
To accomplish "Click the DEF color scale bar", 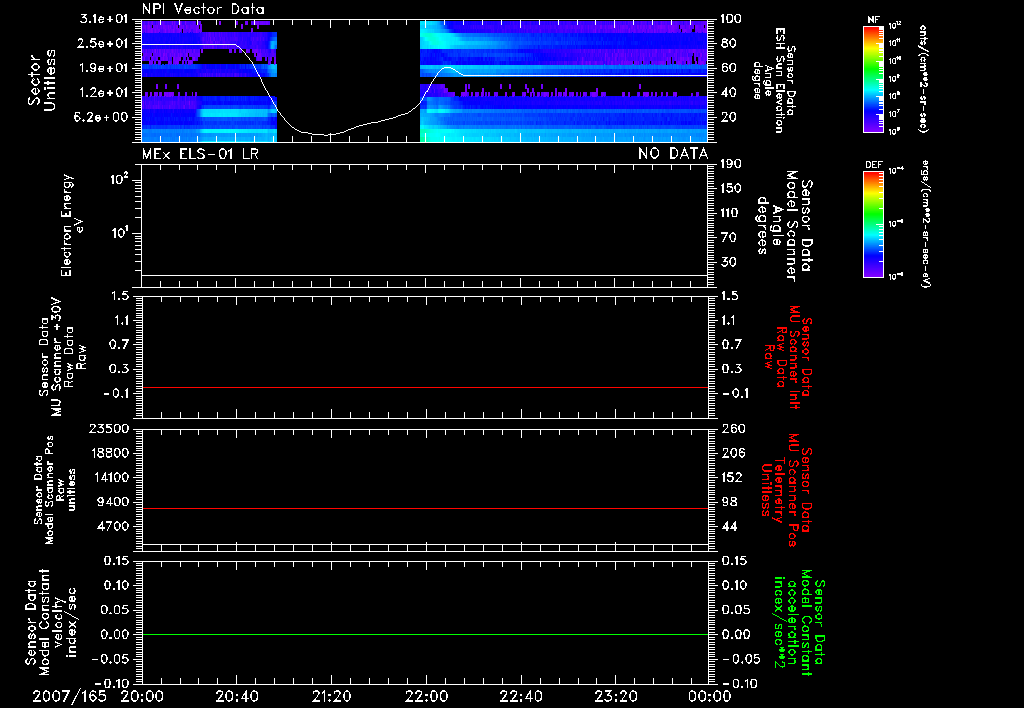I will coord(873,223).
